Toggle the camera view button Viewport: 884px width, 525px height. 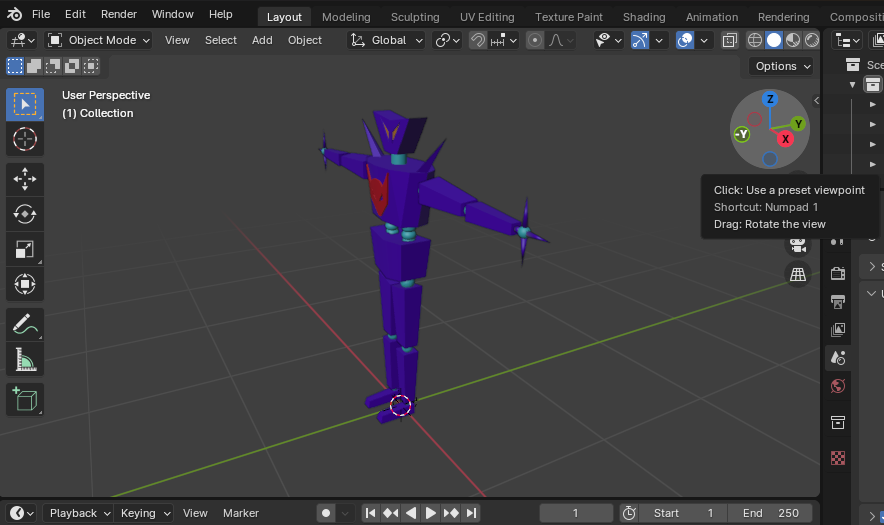pyautogui.click(x=798, y=245)
